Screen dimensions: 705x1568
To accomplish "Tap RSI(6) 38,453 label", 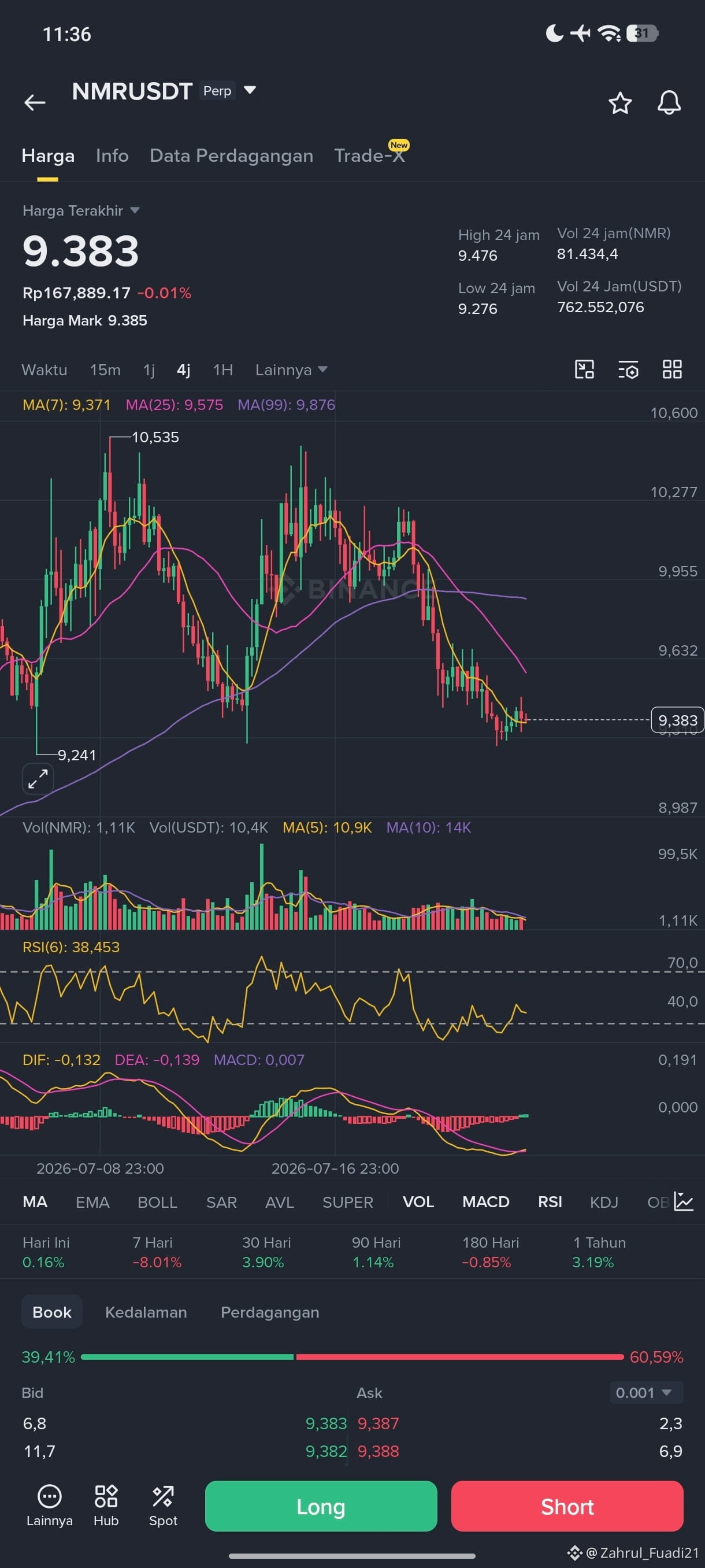I will [71, 947].
